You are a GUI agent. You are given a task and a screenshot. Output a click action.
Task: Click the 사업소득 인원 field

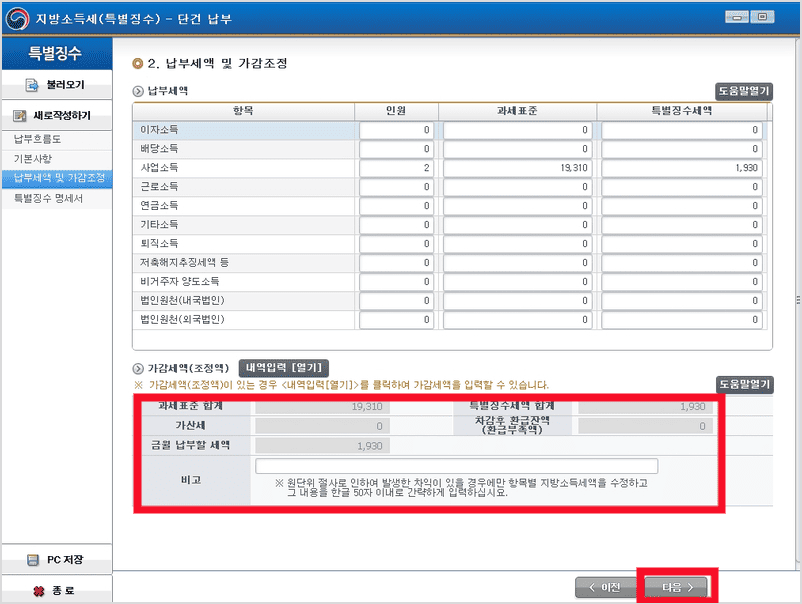[395, 169]
